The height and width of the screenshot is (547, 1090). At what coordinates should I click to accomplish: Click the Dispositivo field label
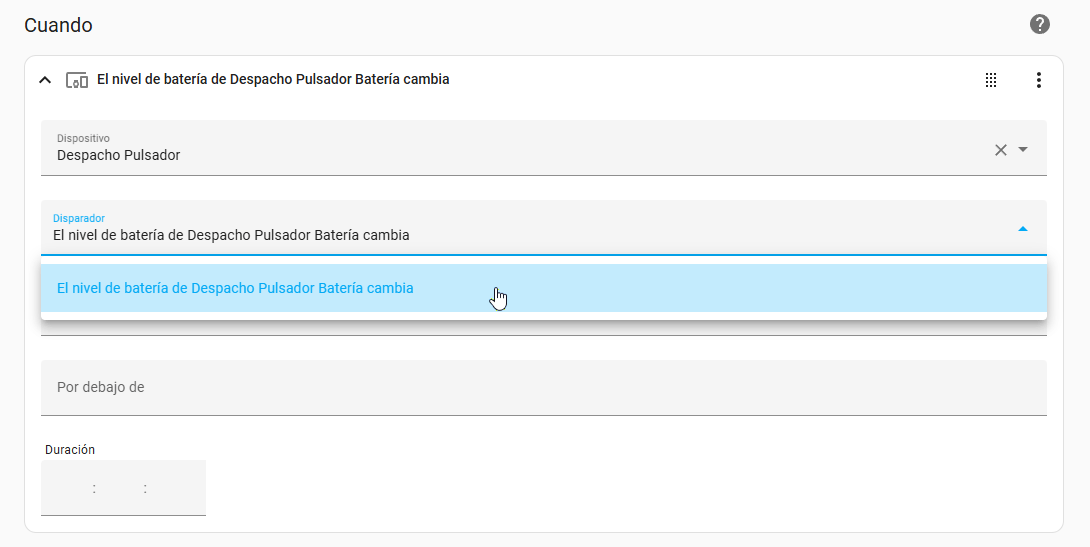(x=83, y=138)
